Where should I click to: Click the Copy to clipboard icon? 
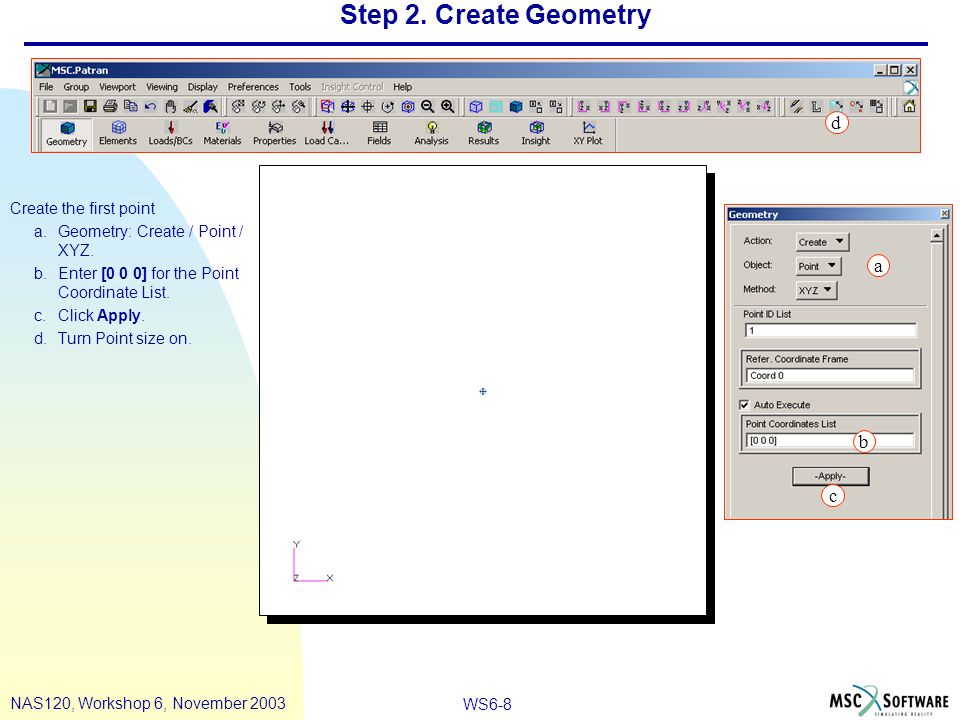click(x=130, y=107)
